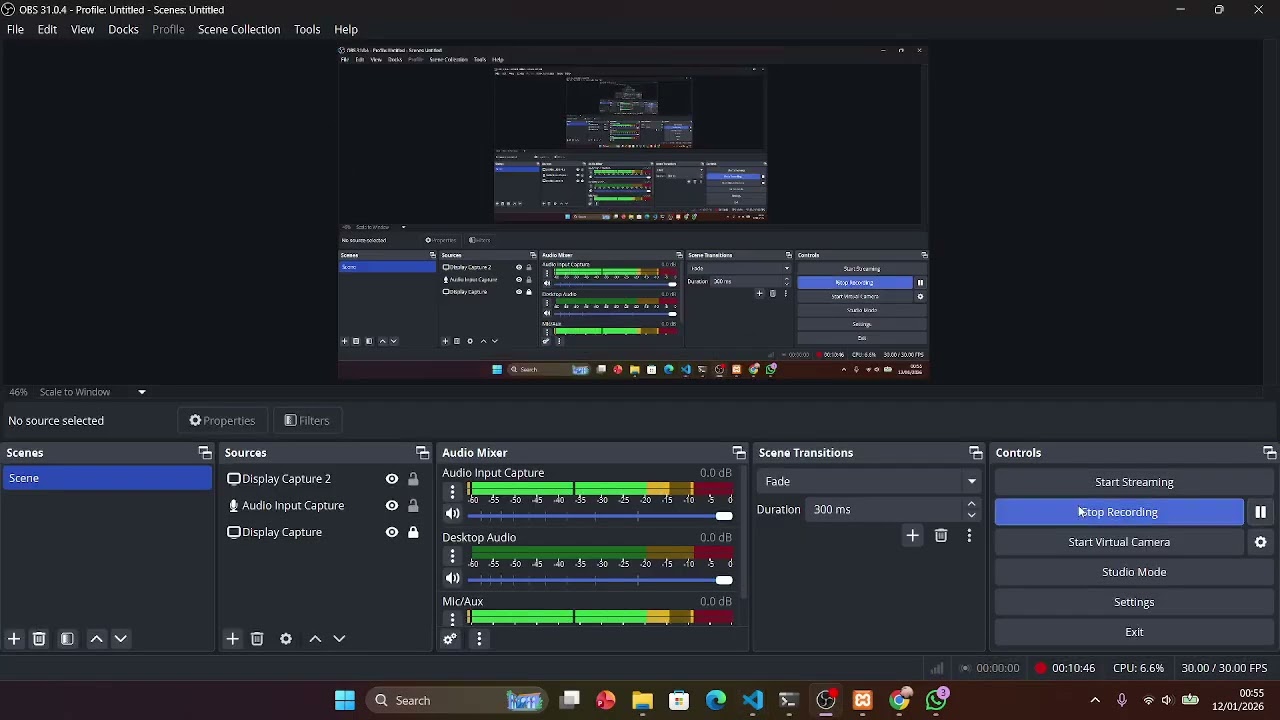
Task: Toggle visibility of Display Capture source
Action: point(392,532)
